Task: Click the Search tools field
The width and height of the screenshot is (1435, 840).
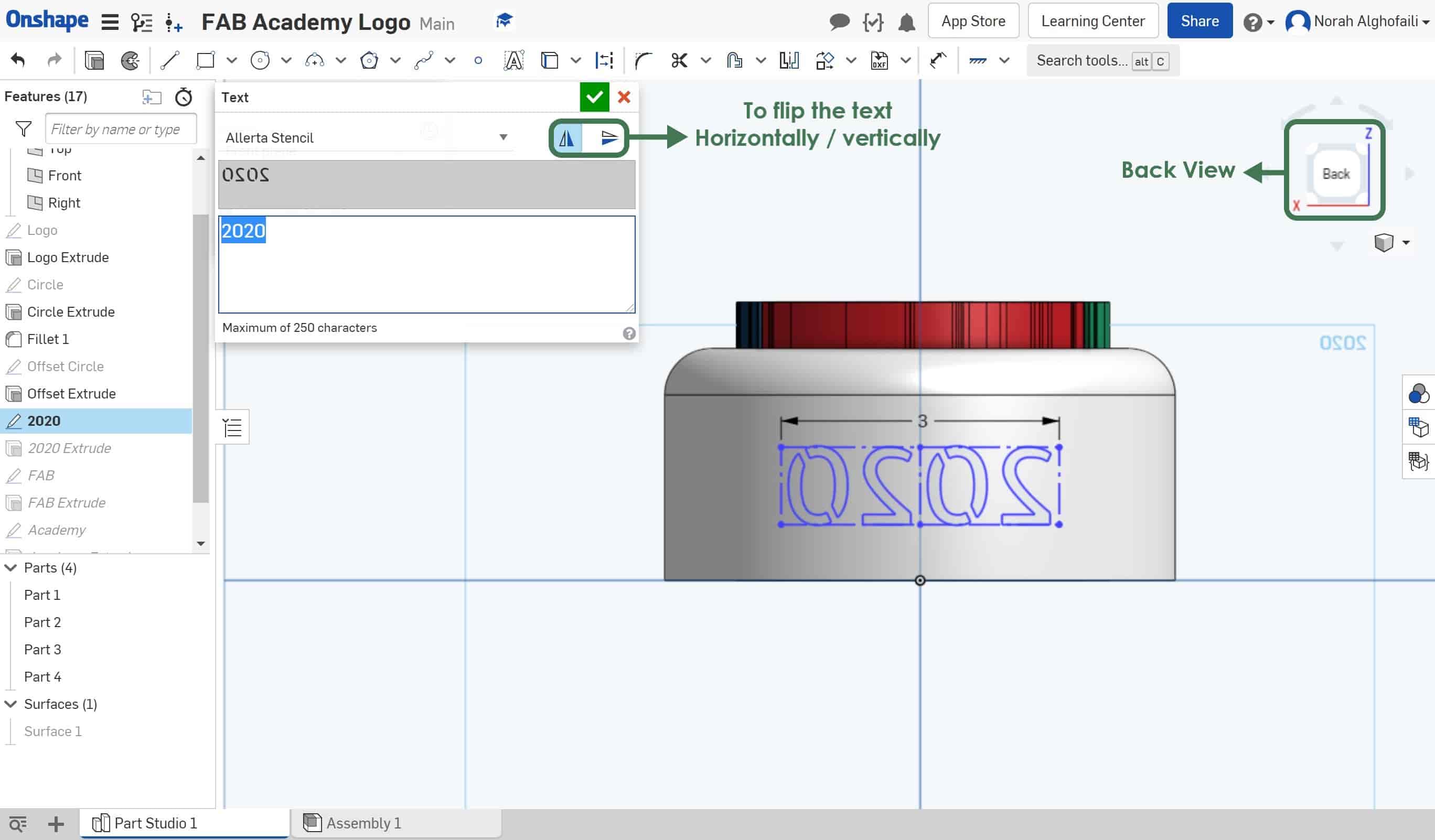Action: (x=1102, y=60)
